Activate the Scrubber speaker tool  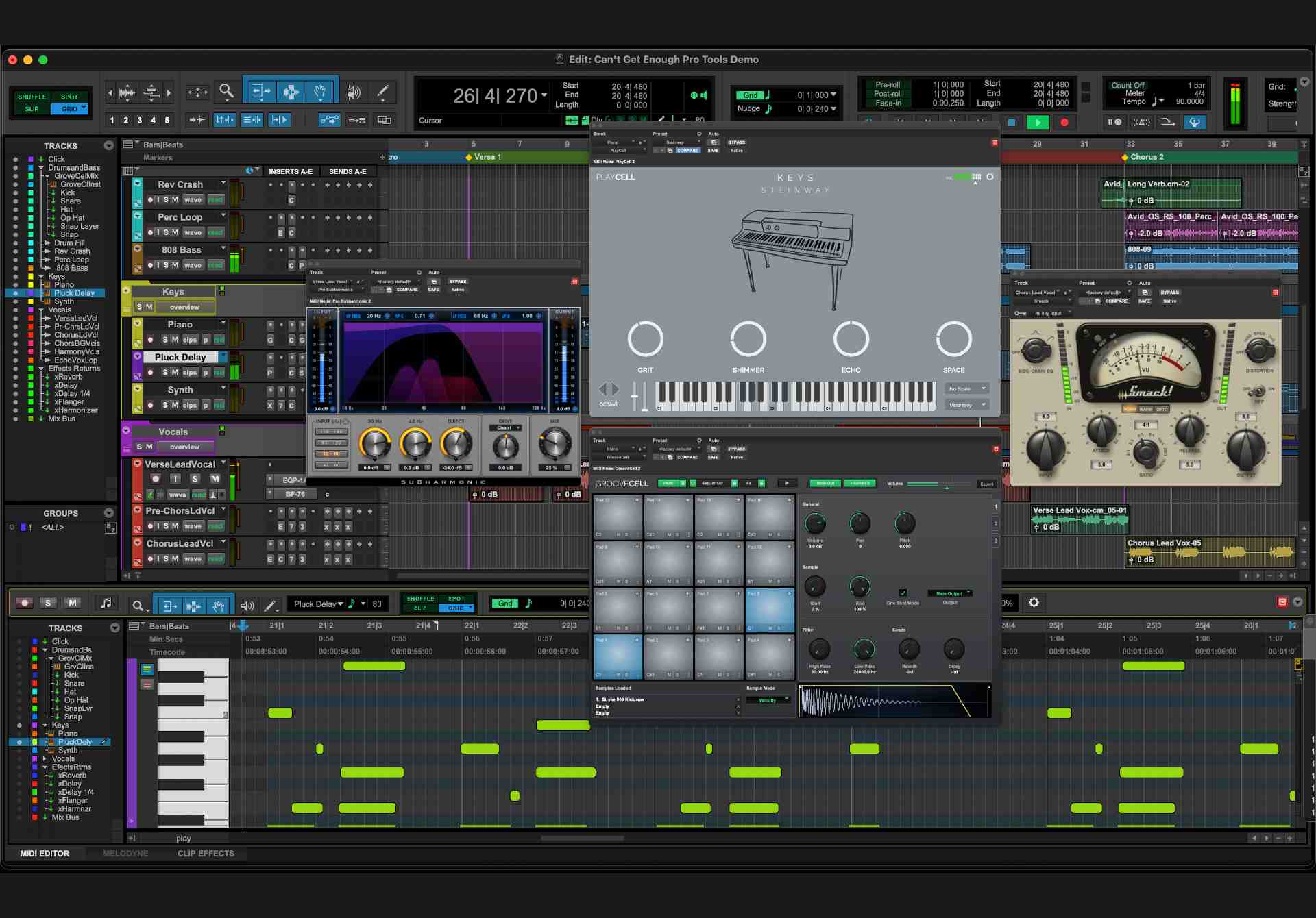tap(354, 92)
